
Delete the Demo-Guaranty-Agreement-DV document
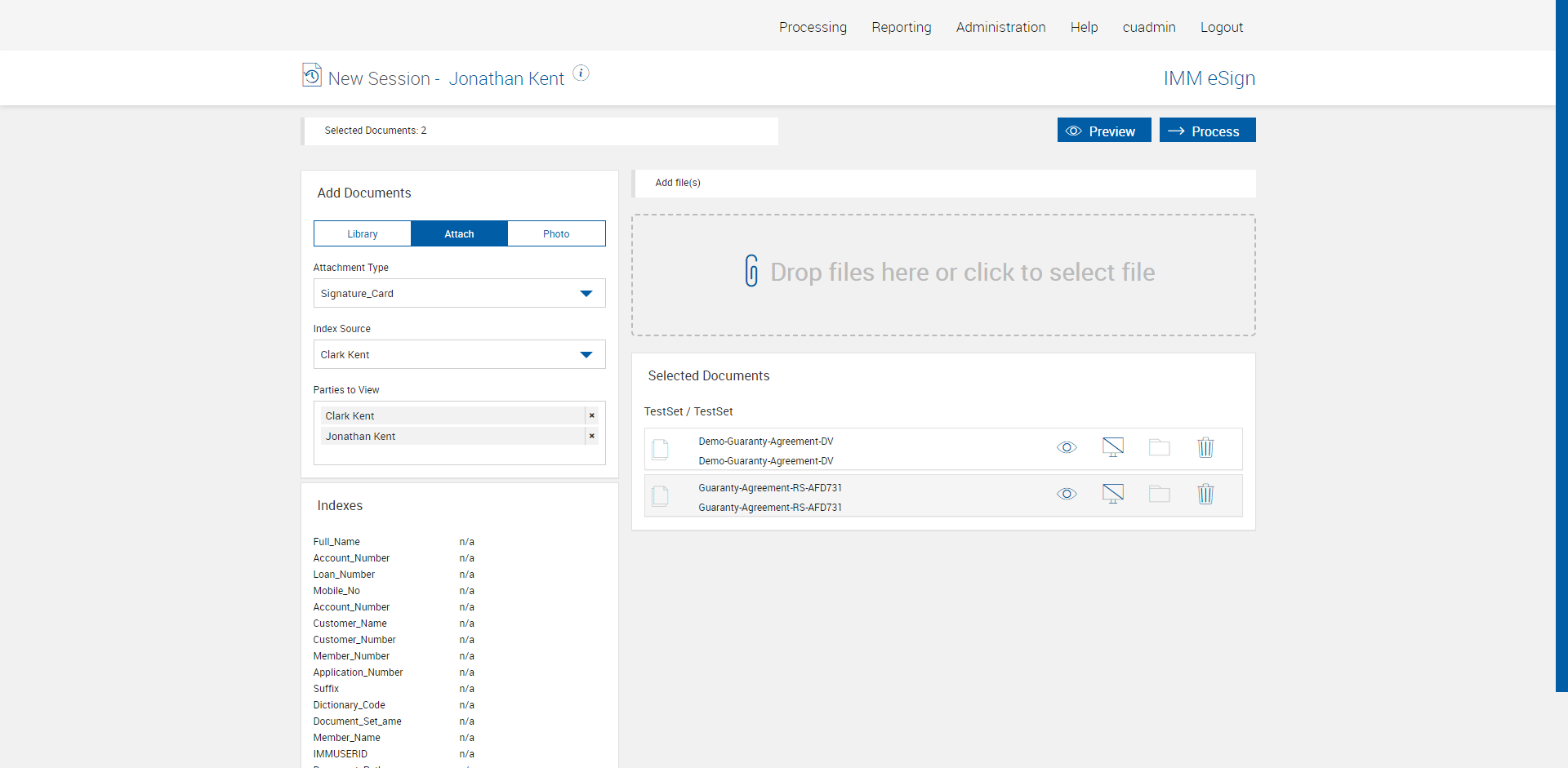tap(1205, 447)
